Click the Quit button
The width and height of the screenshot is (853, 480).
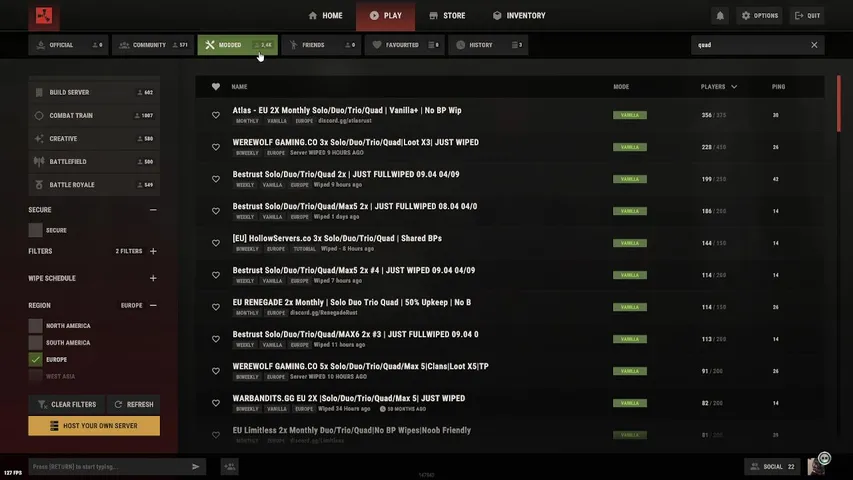pos(807,16)
